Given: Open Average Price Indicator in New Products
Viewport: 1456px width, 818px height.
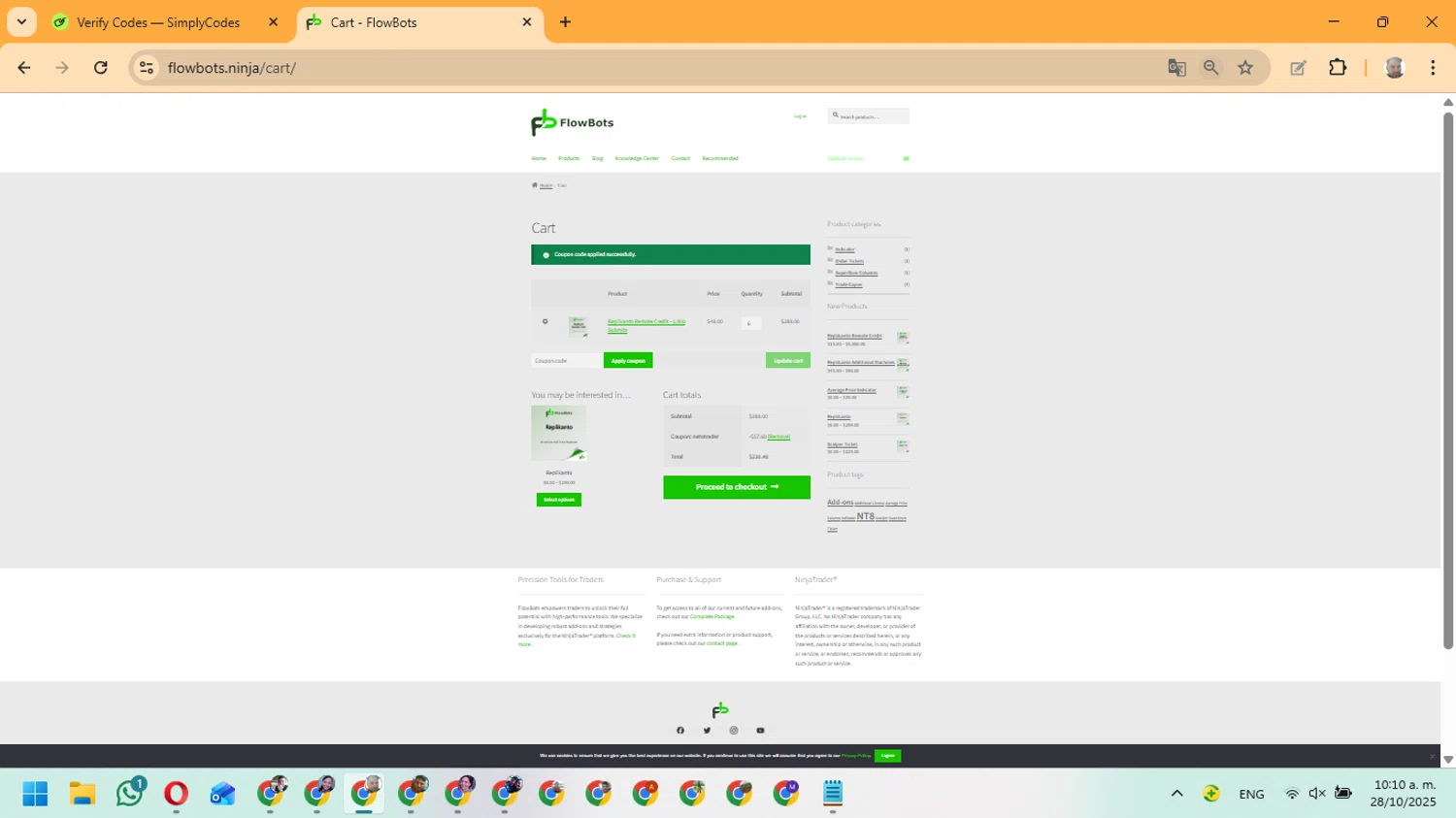Looking at the screenshot, I should 851,390.
